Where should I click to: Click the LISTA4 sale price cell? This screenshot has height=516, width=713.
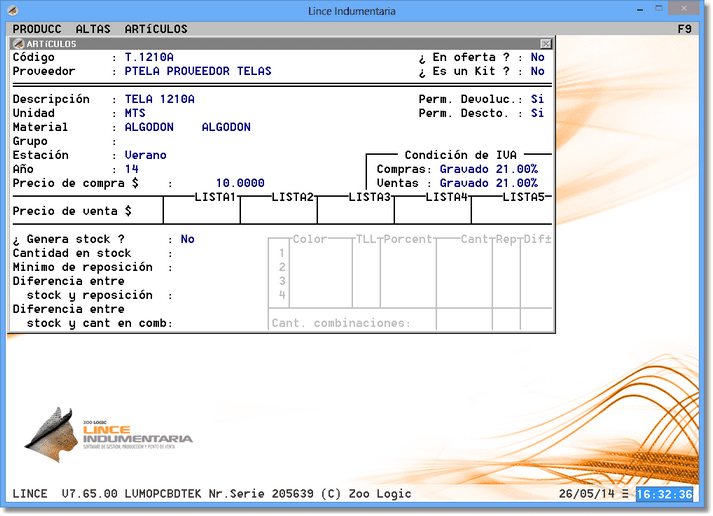pyautogui.click(x=432, y=211)
